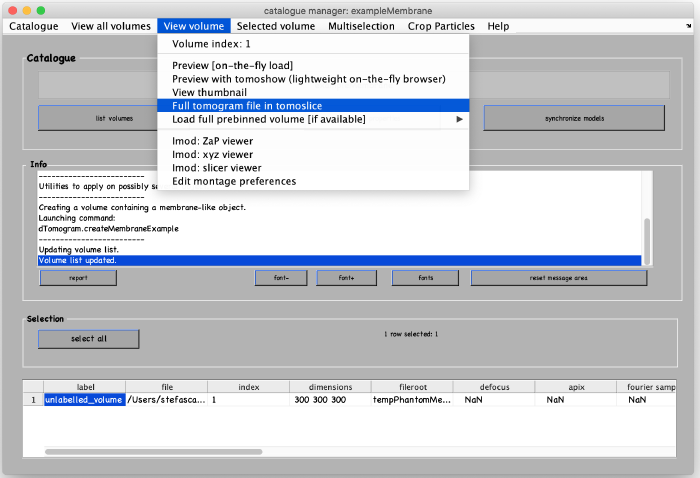Select Full tomogram file in tomoslice
700x478 pixels.
coord(313,106)
